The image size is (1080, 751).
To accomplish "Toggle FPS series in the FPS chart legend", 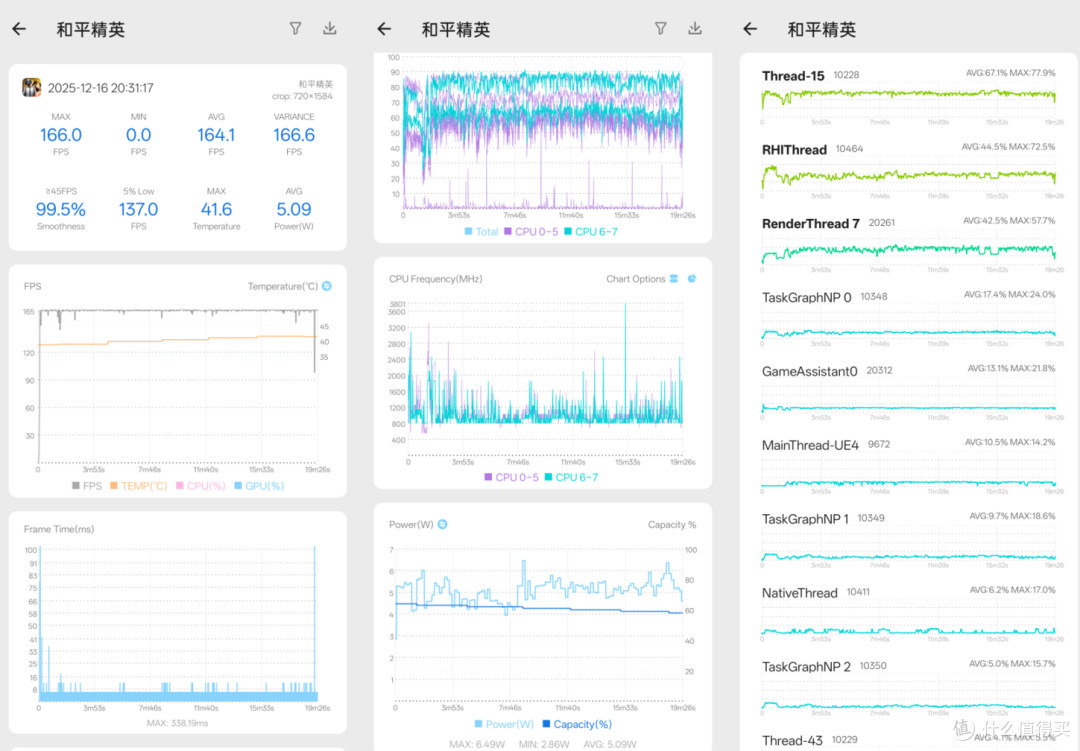I will [87, 486].
